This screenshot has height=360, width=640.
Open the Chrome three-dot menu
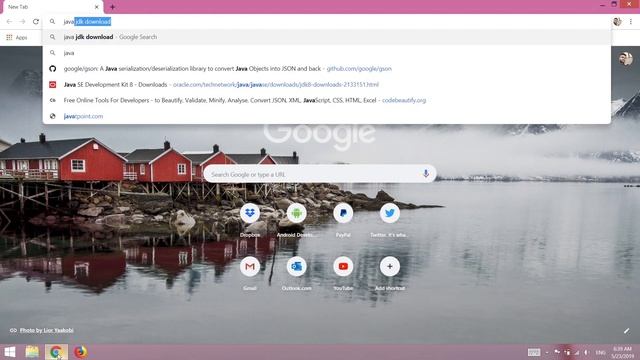click(631, 22)
